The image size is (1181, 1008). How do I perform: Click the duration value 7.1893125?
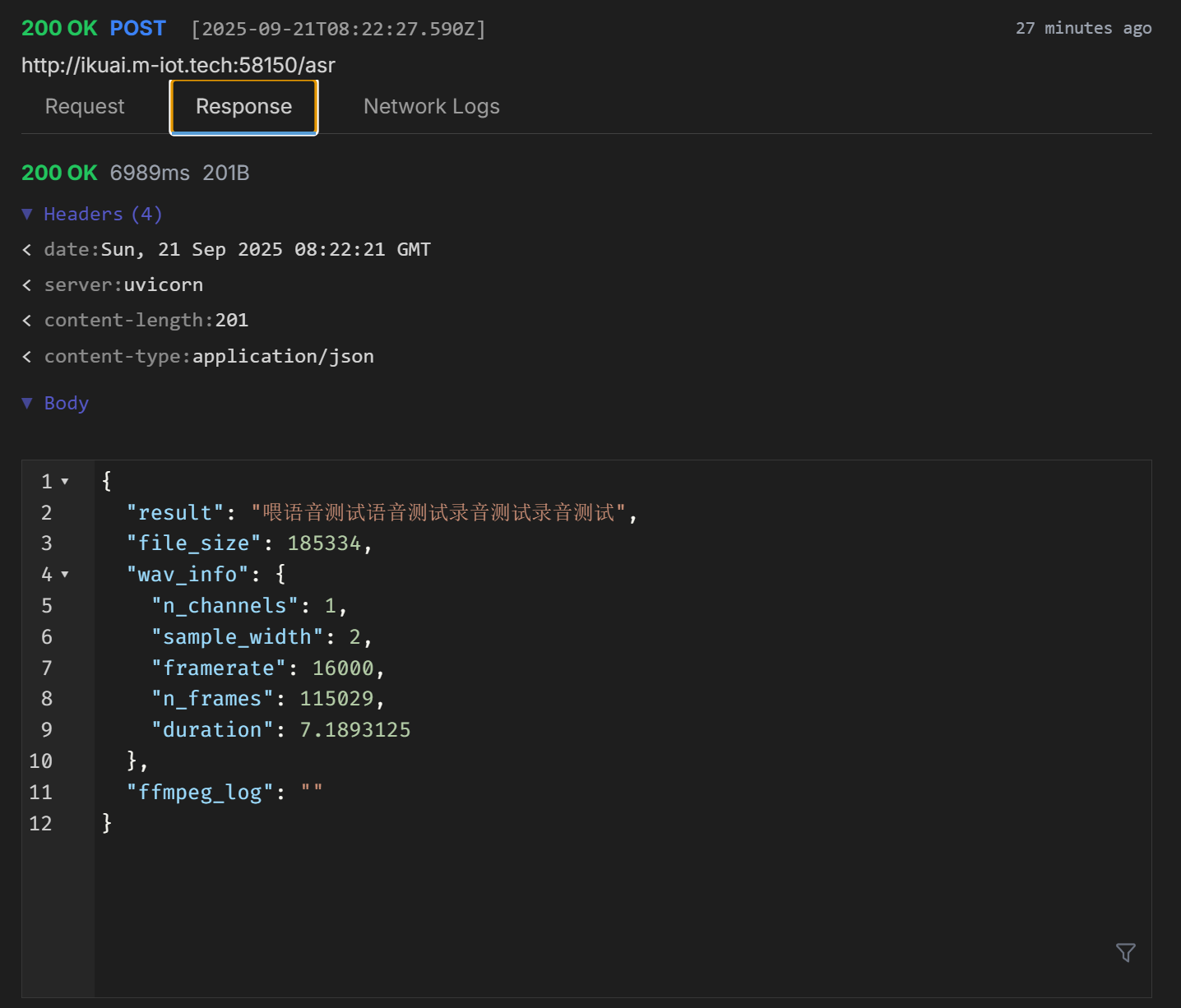click(x=354, y=730)
